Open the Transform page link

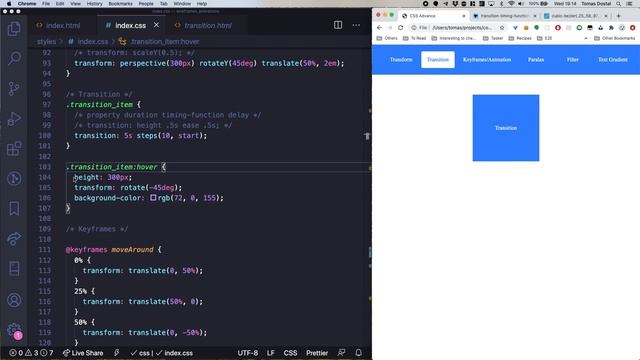pyautogui.click(x=401, y=60)
